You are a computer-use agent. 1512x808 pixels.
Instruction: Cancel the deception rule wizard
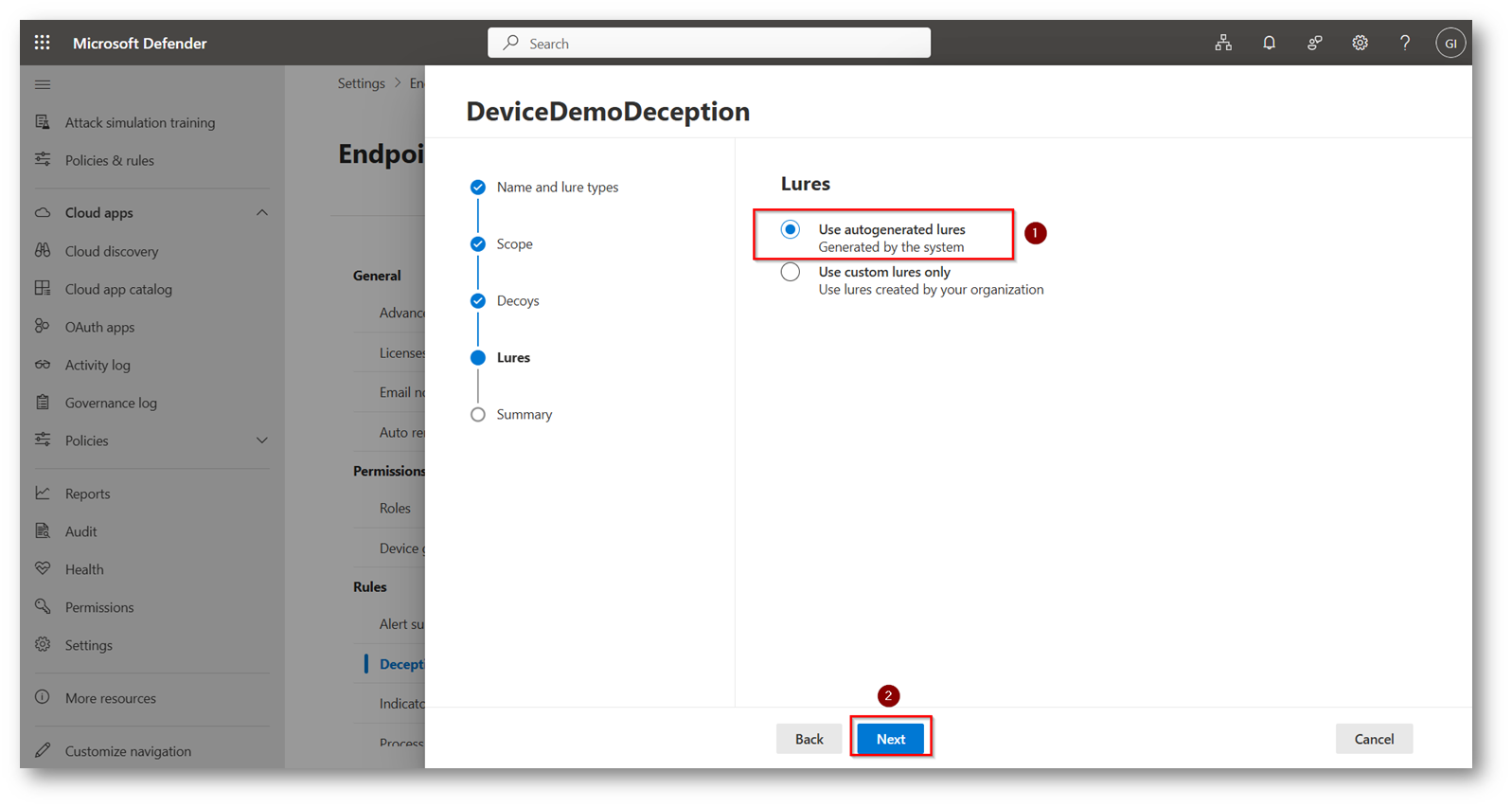coord(1373,739)
